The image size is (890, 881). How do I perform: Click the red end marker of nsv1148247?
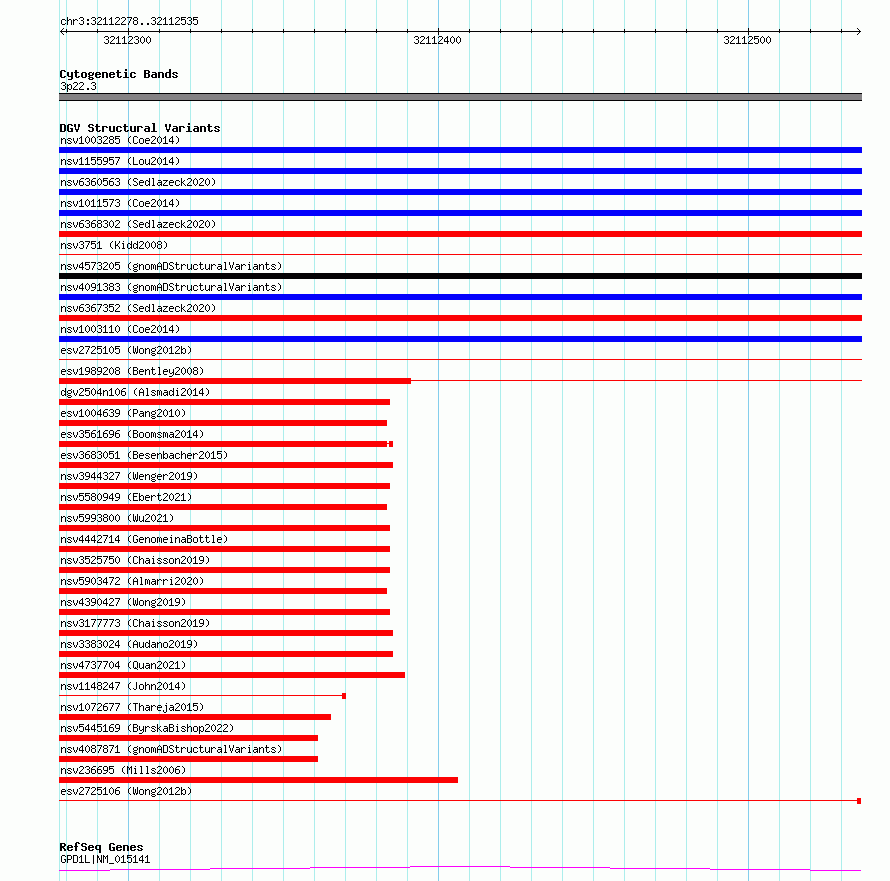pyautogui.click(x=344, y=696)
